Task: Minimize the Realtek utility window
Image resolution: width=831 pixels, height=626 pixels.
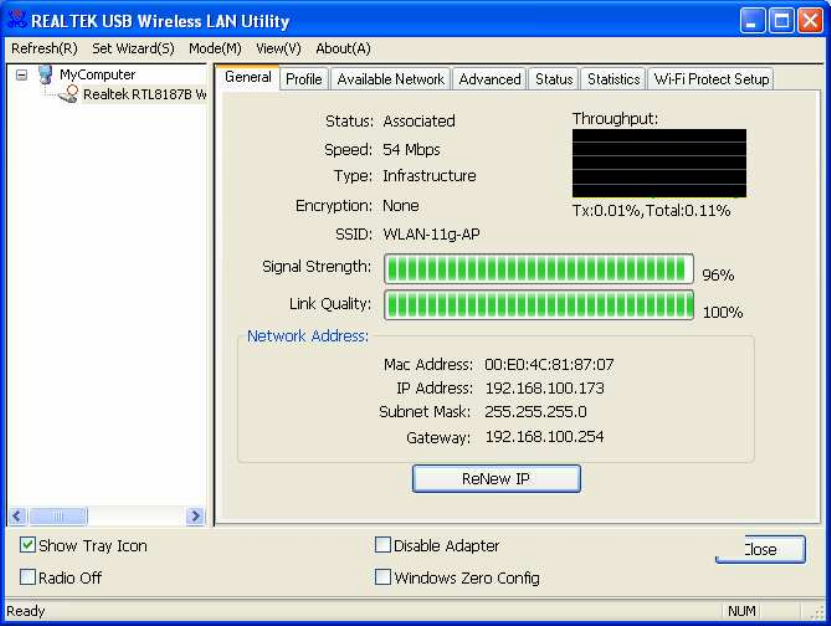Action: click(x=753, y=21)
